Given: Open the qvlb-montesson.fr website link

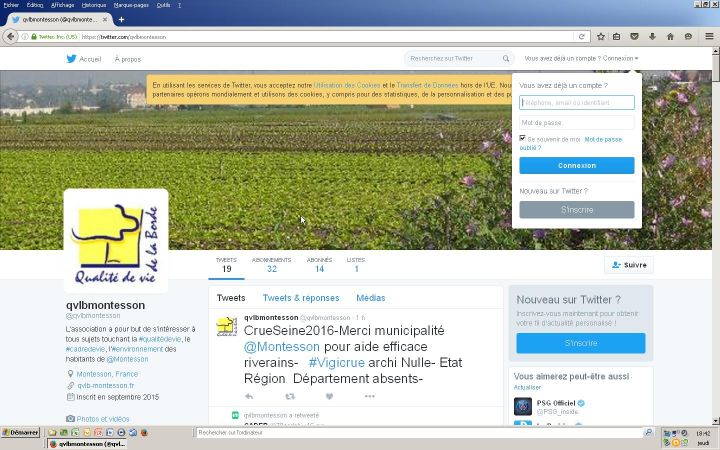Looking at the screenshot, I should pyautogui.click(x=106, y=386).
